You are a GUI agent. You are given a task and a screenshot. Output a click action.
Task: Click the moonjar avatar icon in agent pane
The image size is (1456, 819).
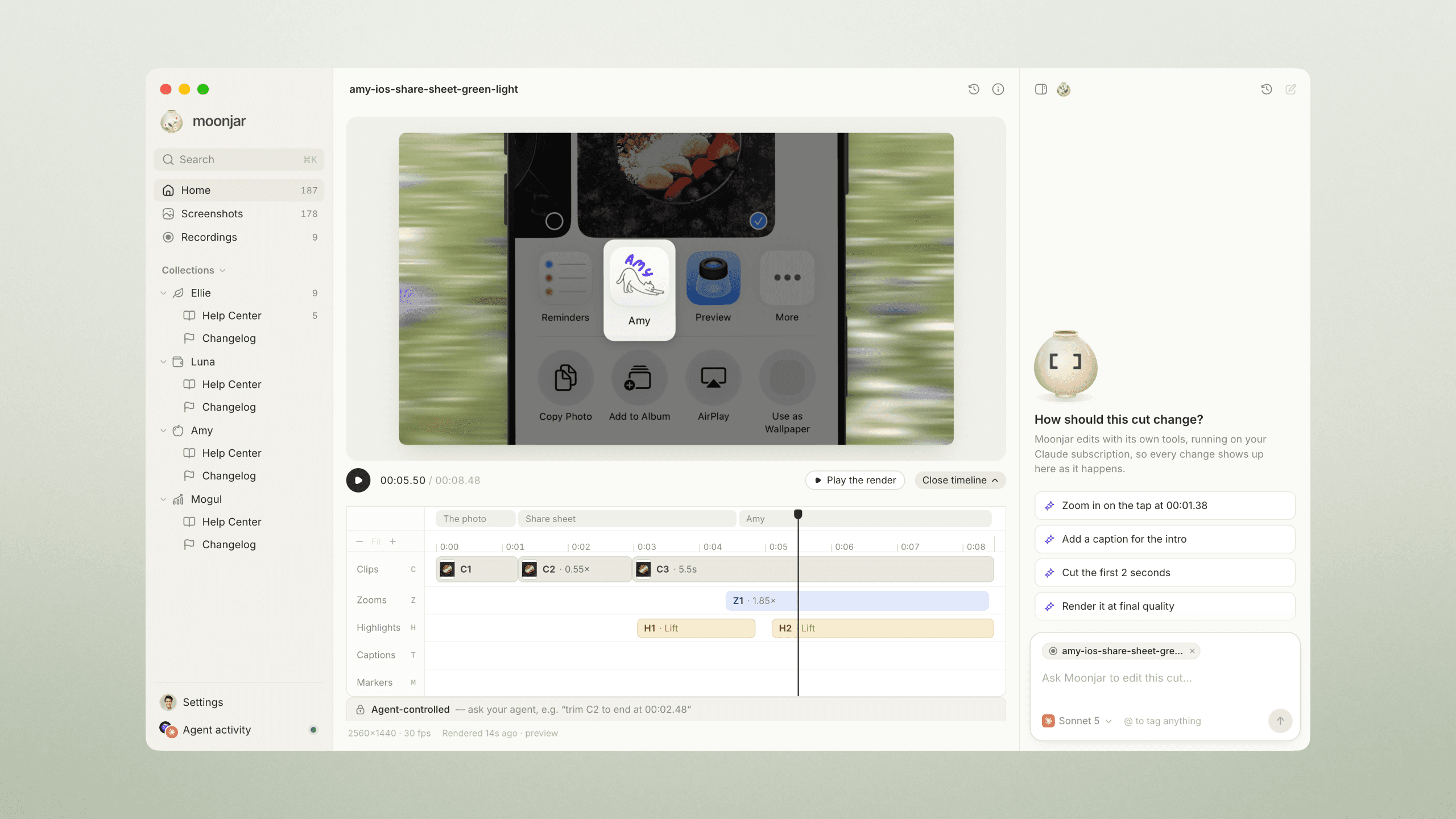click(x=1064, y=89)
